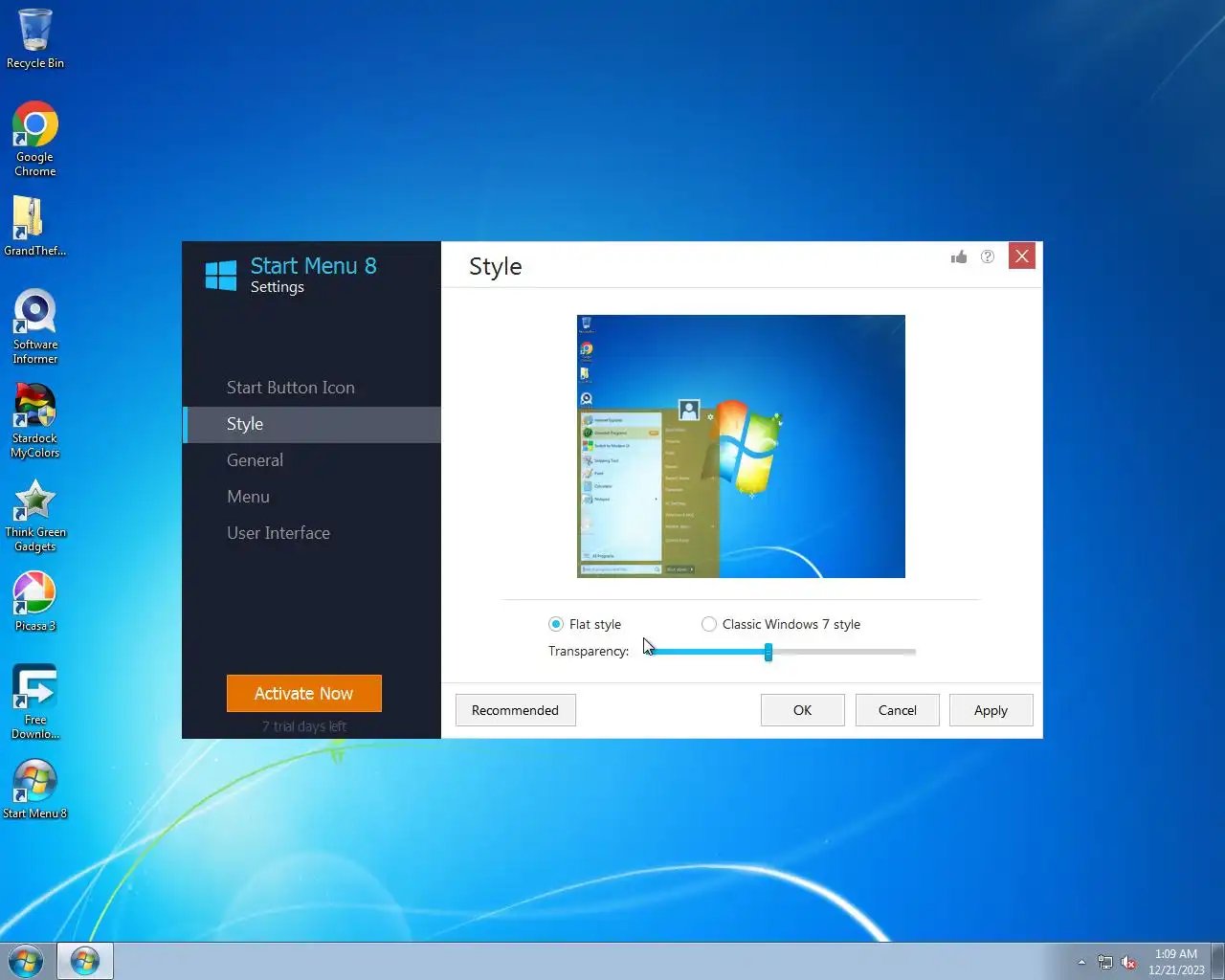Click the '7 trial days left' text

(x=304, y=726)
